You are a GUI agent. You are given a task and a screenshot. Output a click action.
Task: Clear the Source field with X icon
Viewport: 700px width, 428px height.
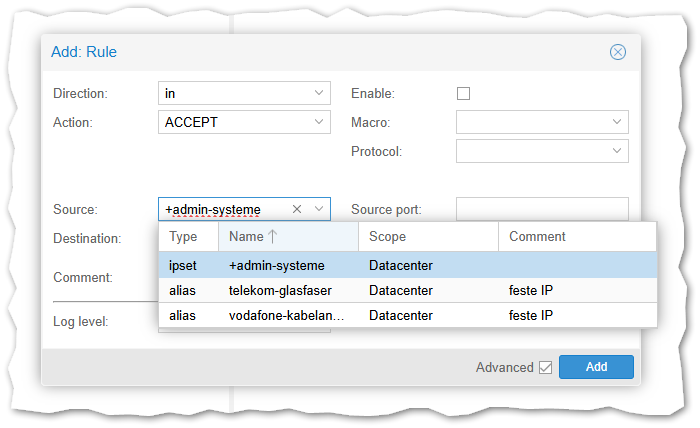click(297, 209)
